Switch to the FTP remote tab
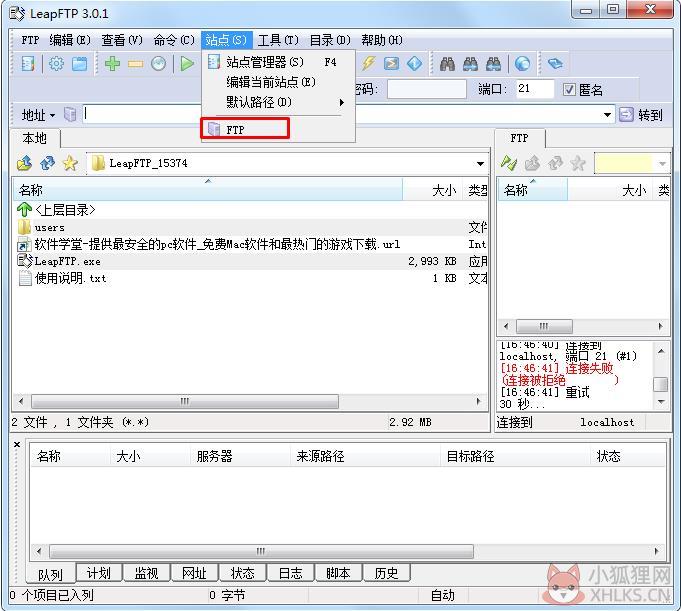Screen dimensions: 681x611 (x=519, y=139)
